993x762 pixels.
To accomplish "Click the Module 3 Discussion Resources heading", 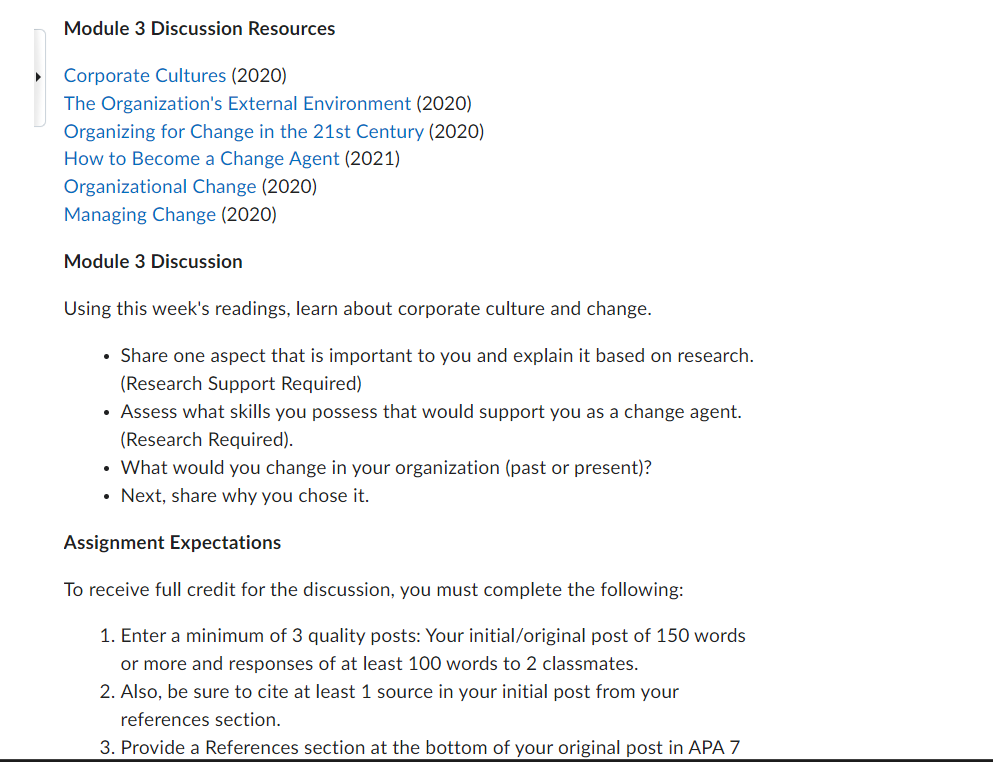I will coord(199,29).
